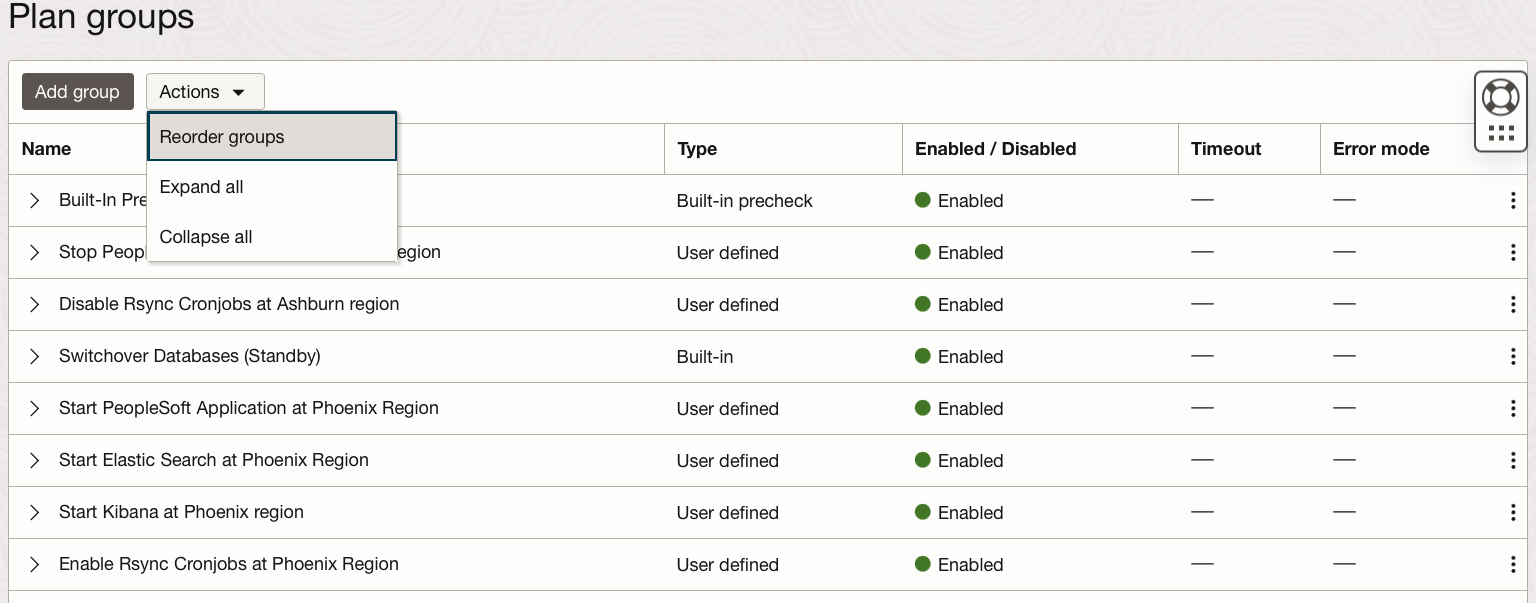Toggle the Actions dropdown button
This screenshot has width=1536, height=603.
[205, 92]
